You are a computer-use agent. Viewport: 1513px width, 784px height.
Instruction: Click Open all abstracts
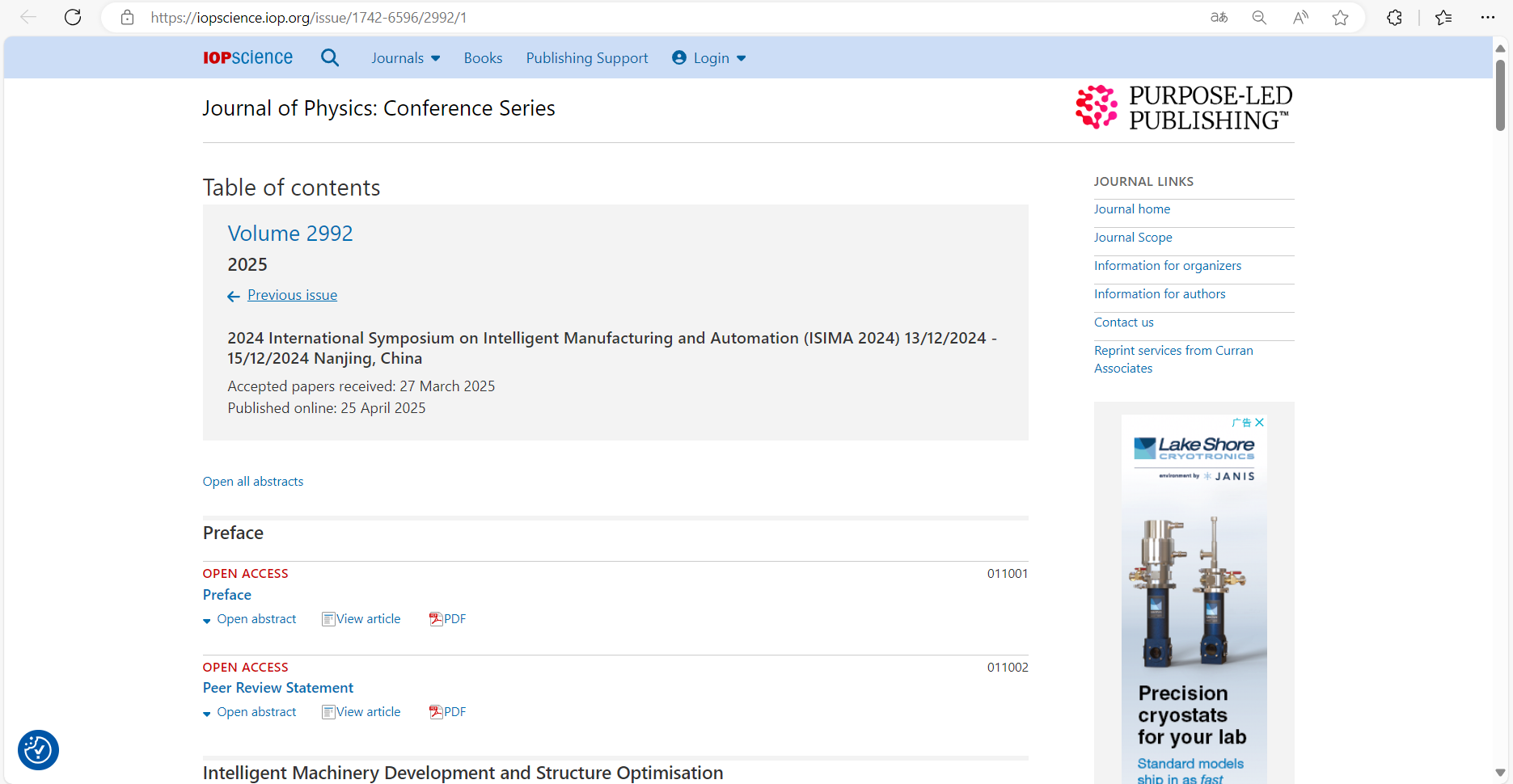click(x=253, y=482)
